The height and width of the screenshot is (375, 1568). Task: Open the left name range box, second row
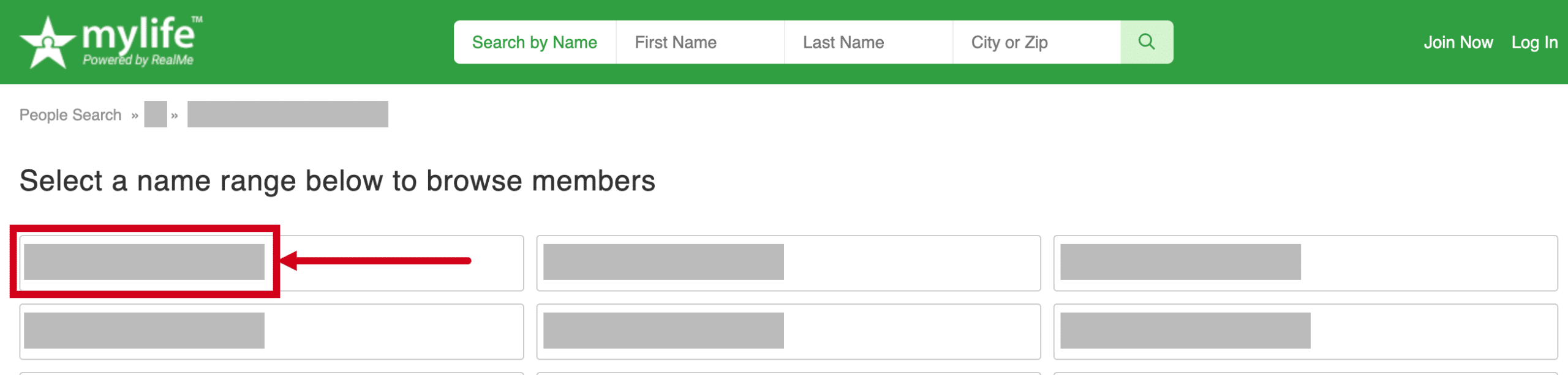point(271,332)
